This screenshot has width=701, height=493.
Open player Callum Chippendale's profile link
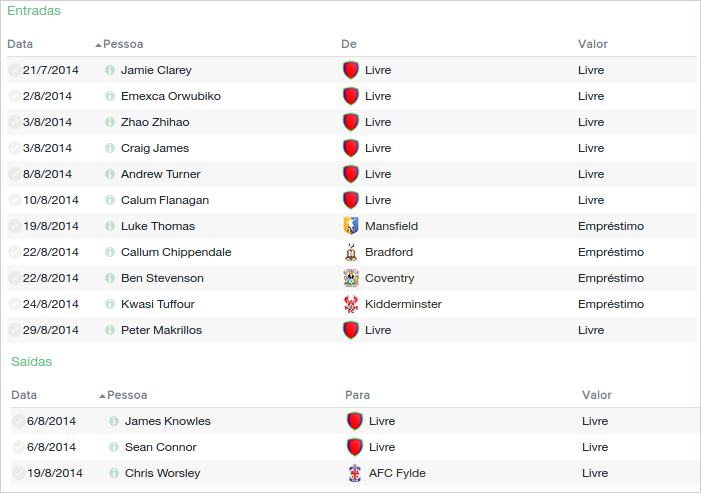click(176, 252)
